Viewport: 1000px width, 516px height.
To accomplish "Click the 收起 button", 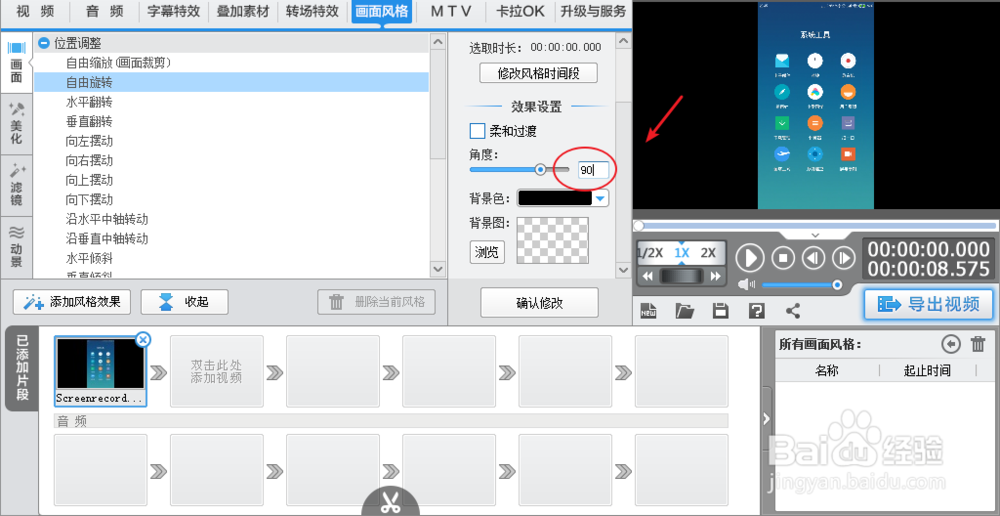I will pos(184,302).
